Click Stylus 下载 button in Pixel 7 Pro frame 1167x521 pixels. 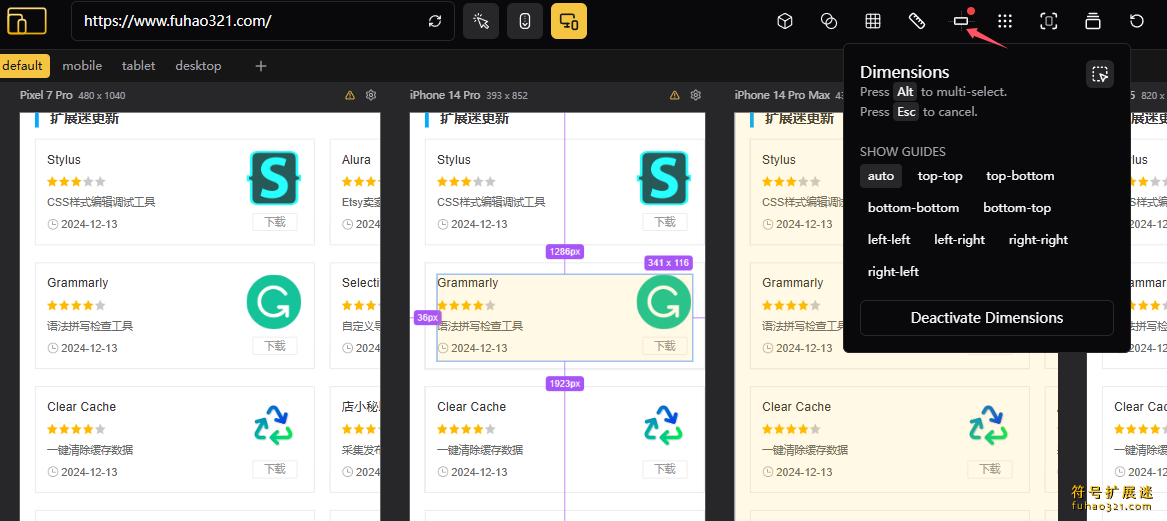click(275, 222)
